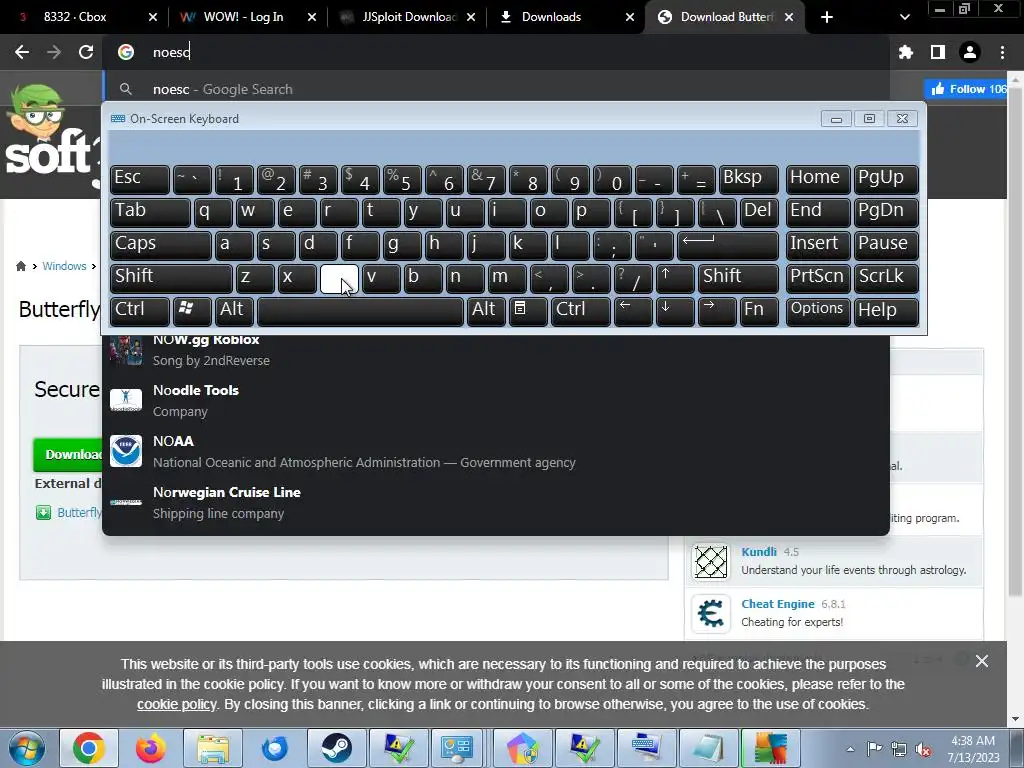Switch to the WOW! Log In tab
This screenshot has height=768, width=1024.
click(244, 17)
